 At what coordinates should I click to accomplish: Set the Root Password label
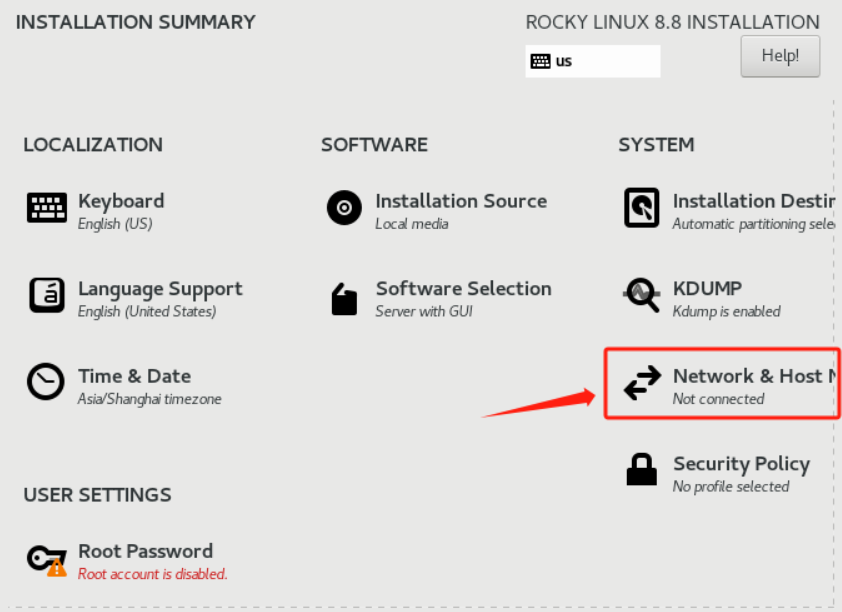pyautogui.click(x=145, y=551)
